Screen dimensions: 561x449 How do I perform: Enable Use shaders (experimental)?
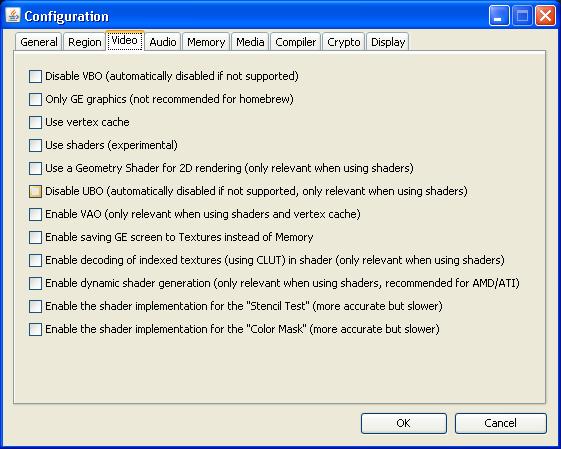(35, 145)
